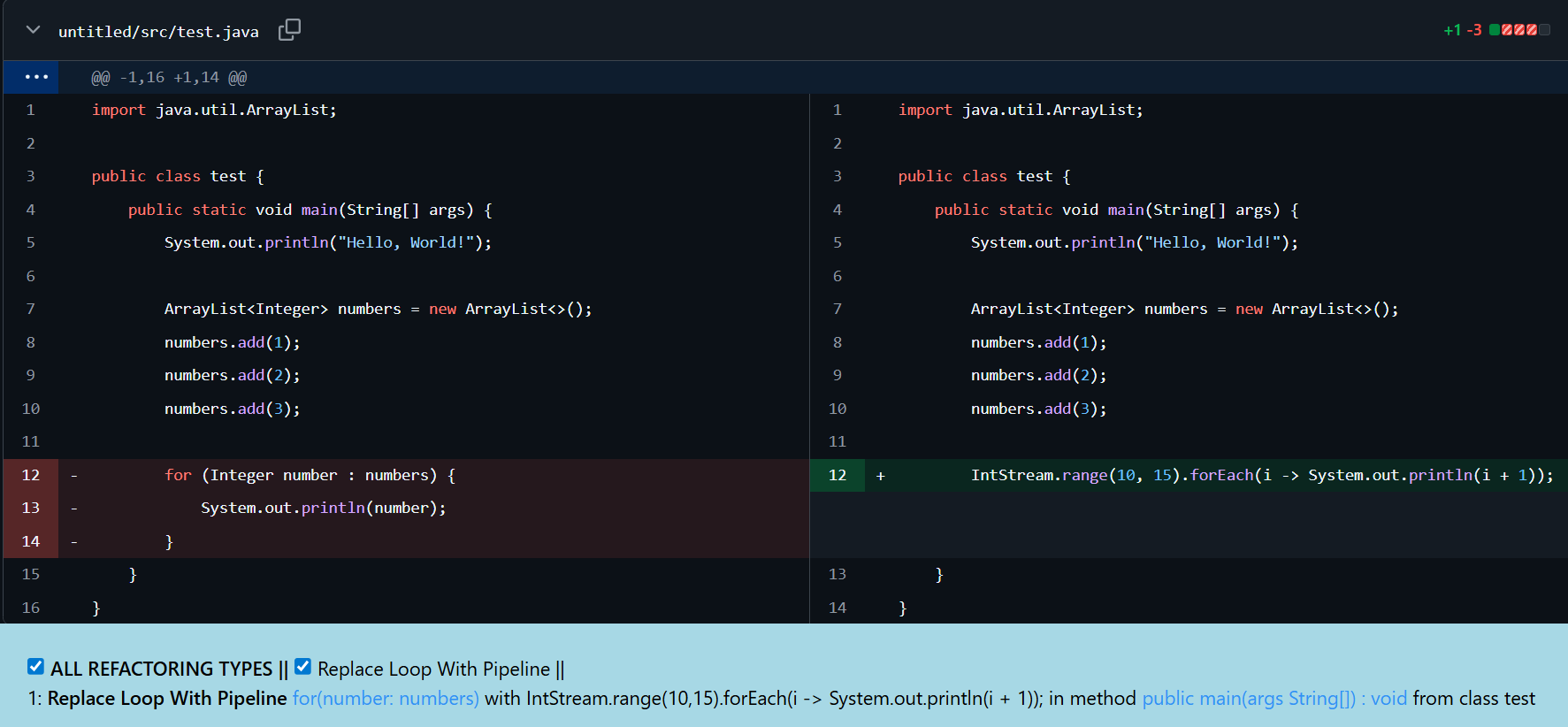The width and height of the screenshot is (1568, 727).
Task: Click the untitled/src/test.java file name
Action: (x=158, y=32)
